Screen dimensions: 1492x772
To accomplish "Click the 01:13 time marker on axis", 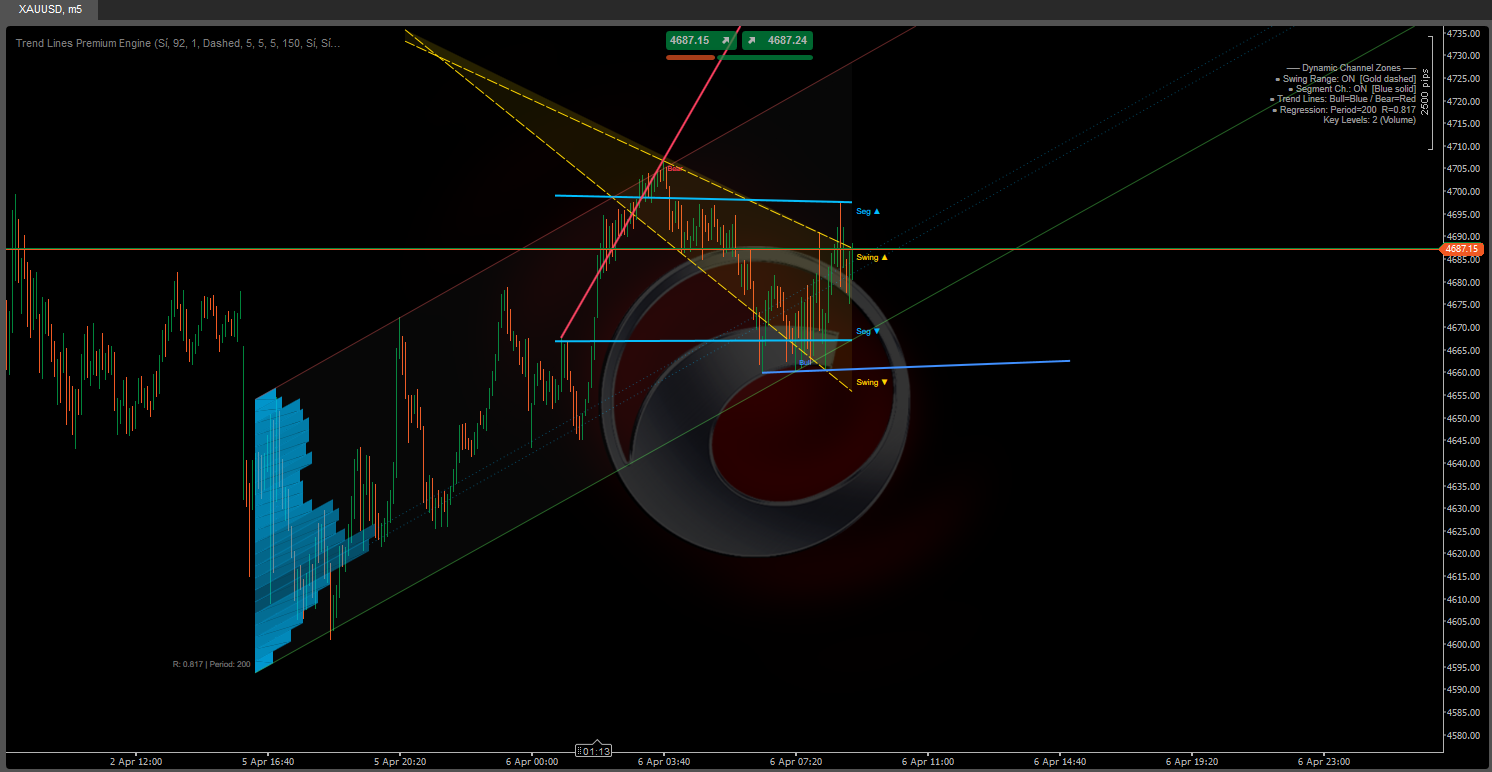I will (x=595, y=750).
